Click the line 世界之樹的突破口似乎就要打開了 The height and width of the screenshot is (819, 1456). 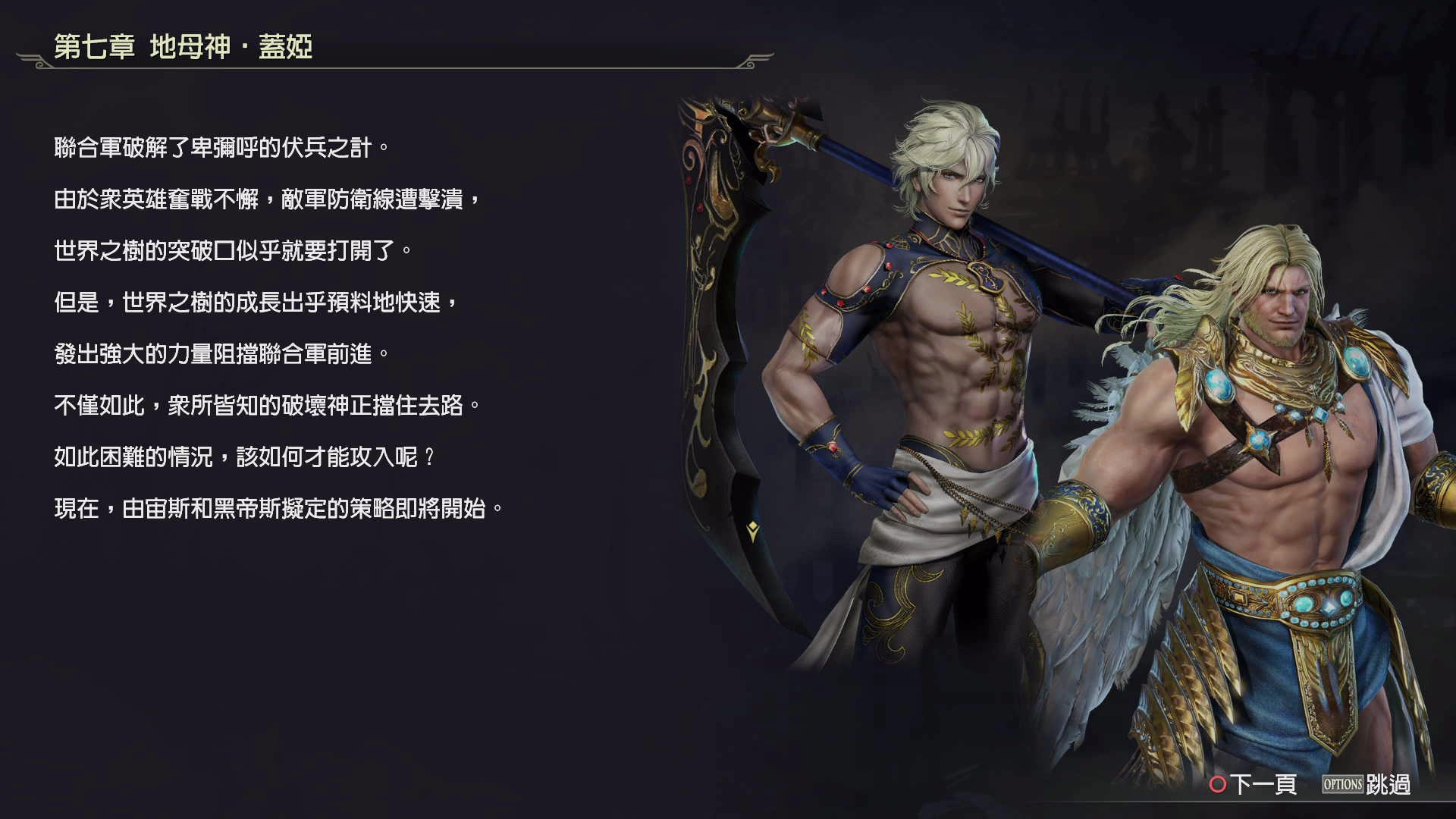coord(233,251)
